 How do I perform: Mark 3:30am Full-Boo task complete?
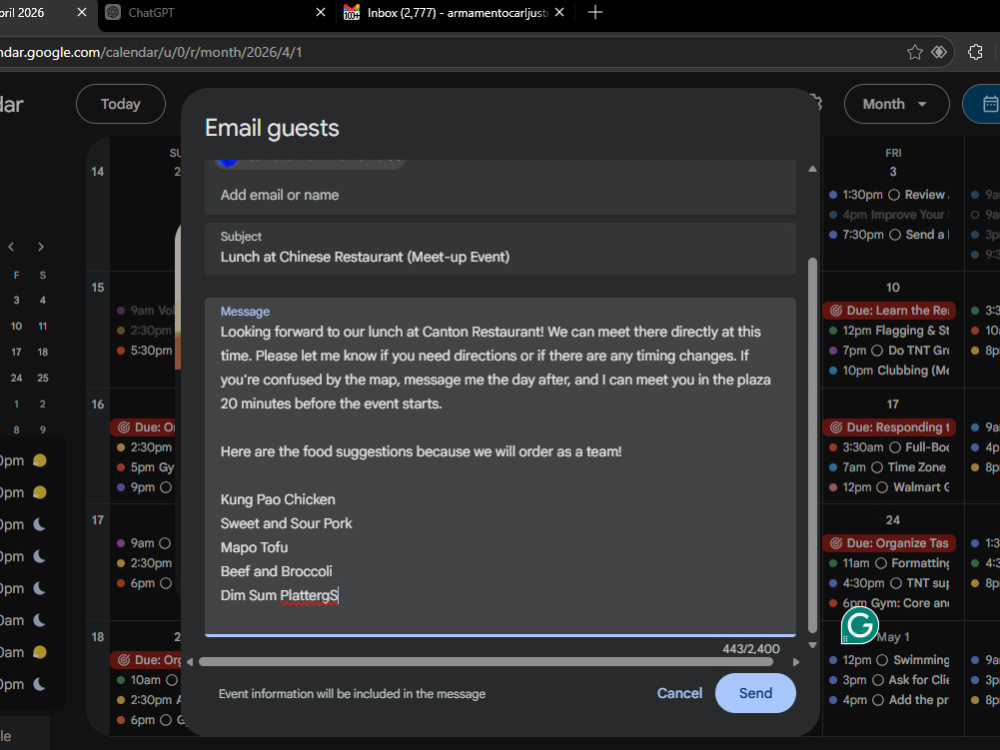click(x=895, y=447)
